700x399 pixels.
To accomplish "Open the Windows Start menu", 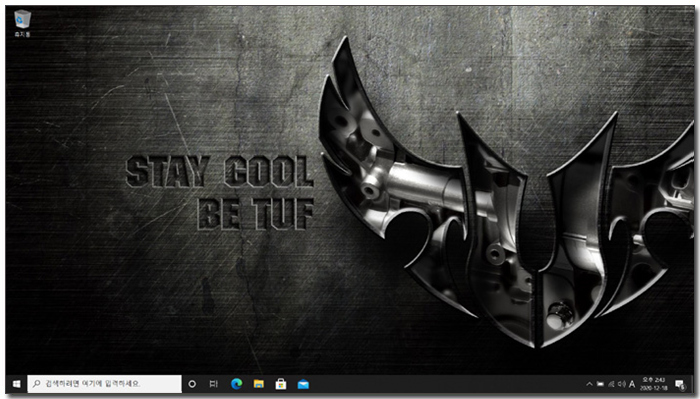I will (17, 384).
